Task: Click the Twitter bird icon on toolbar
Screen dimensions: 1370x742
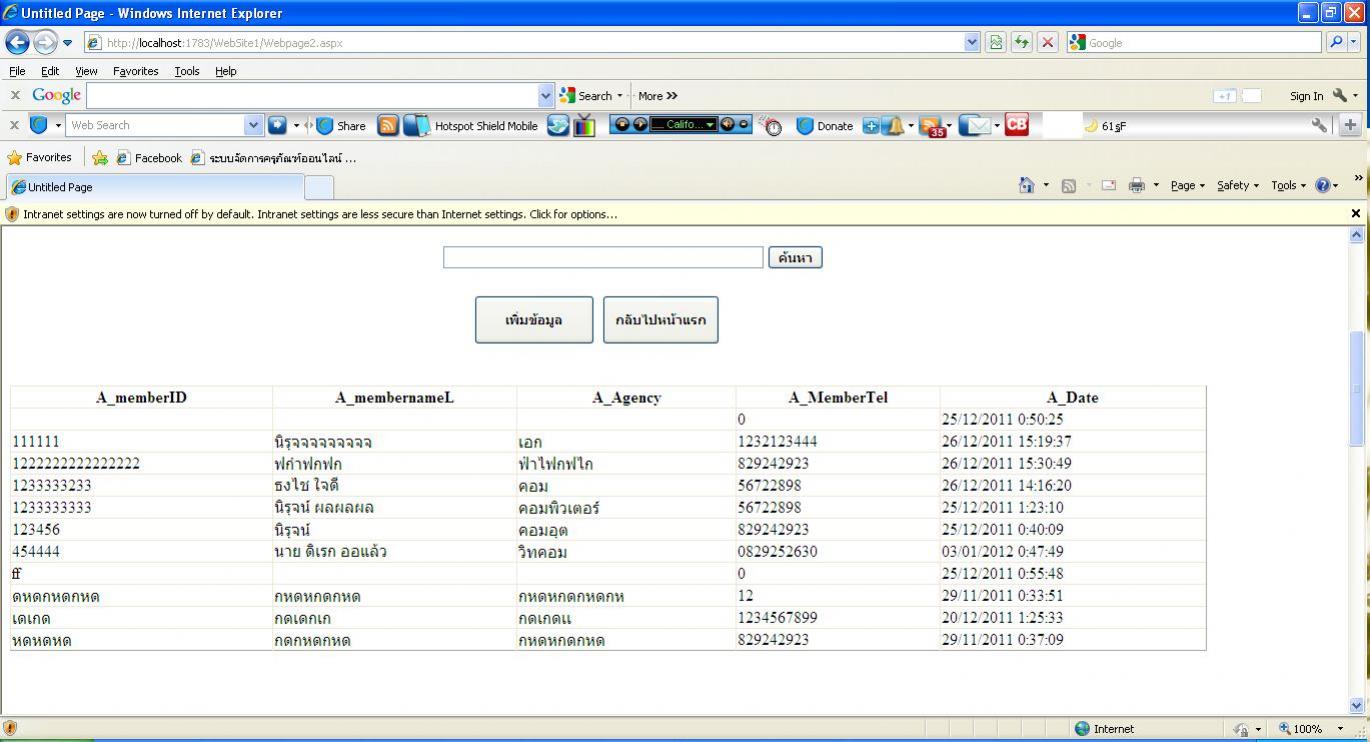Action: tap(558, 125)
